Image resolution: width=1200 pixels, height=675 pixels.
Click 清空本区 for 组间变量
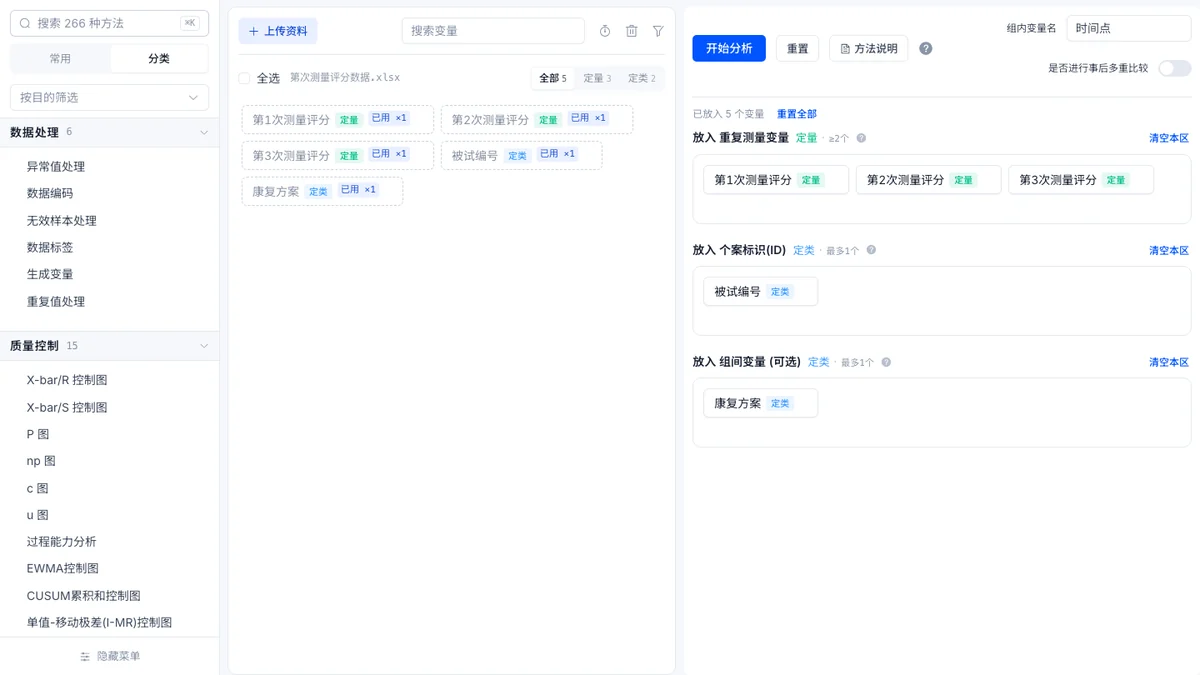pos(1169,362)
